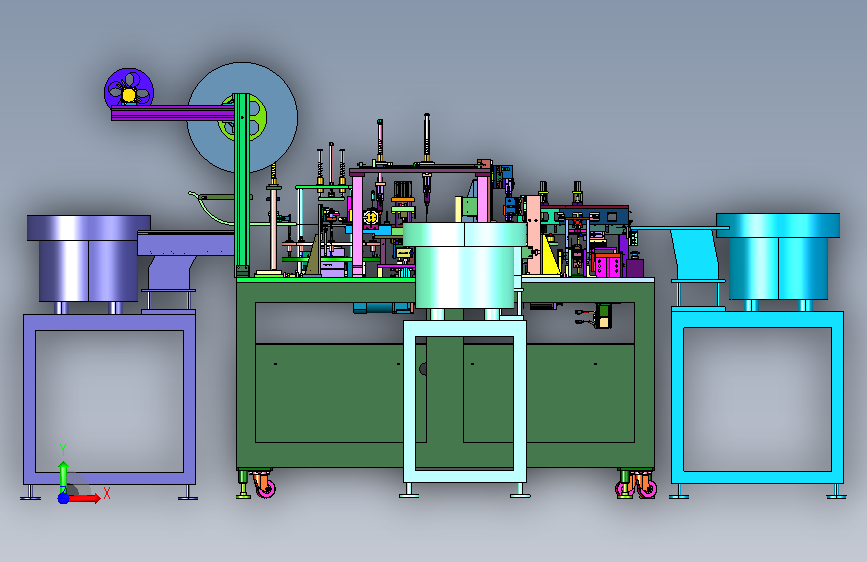Select the small purple tape reel
Viewport: 867px width, 562px height.
[129, 89]
